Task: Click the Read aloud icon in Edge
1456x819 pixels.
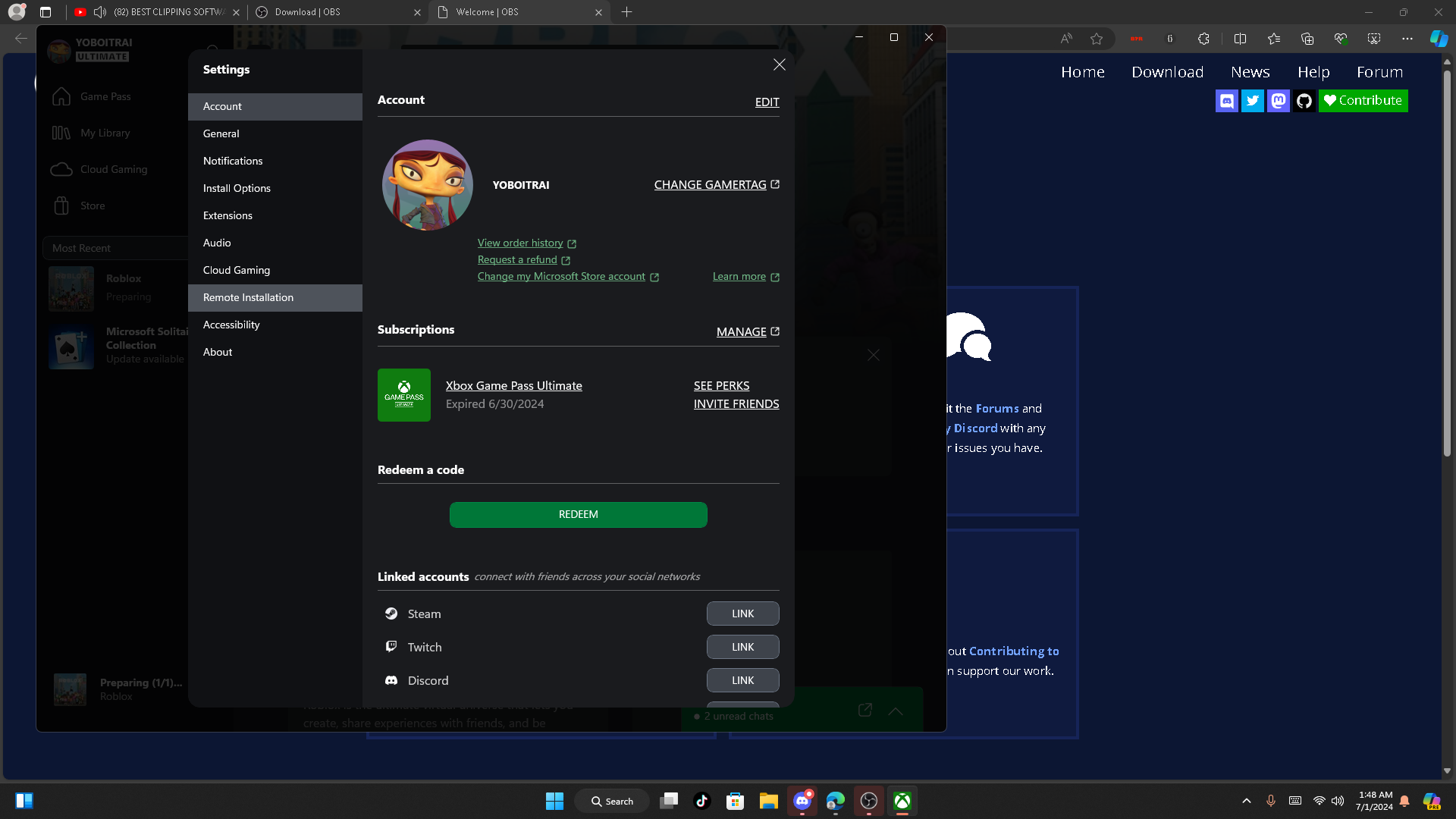Action: 1066,39
